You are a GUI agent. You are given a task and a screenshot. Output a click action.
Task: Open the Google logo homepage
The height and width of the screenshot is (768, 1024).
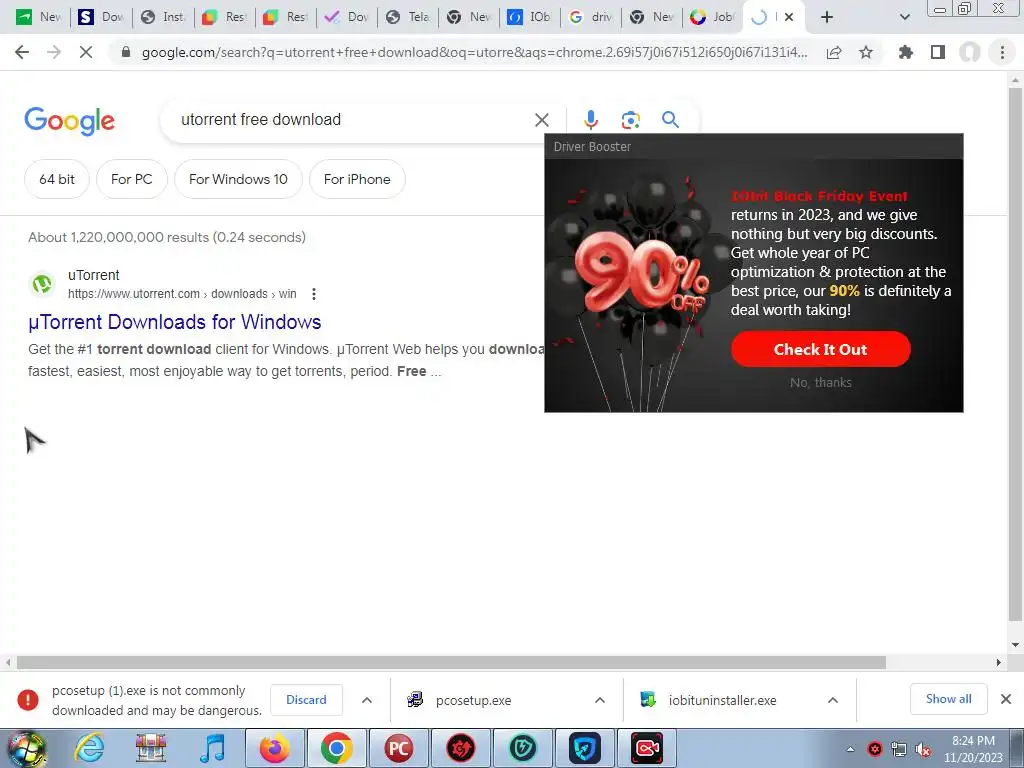coord(69,121)
